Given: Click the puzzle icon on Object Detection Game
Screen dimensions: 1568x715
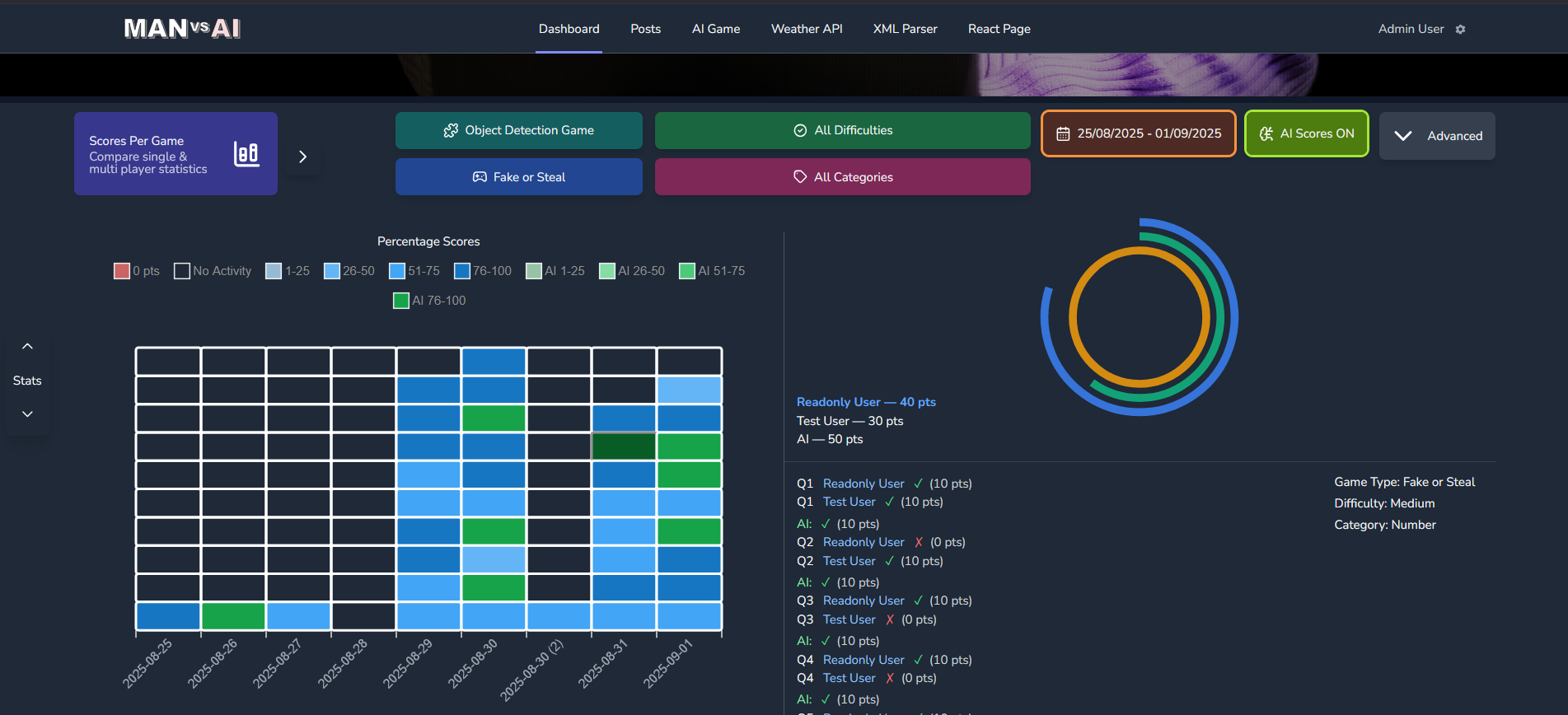Looking at the screenshot, I should (x=451, y=130).
